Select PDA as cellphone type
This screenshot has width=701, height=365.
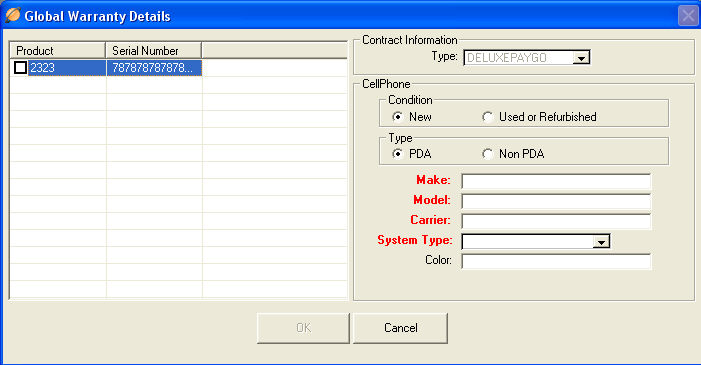(x=397, y=154)
